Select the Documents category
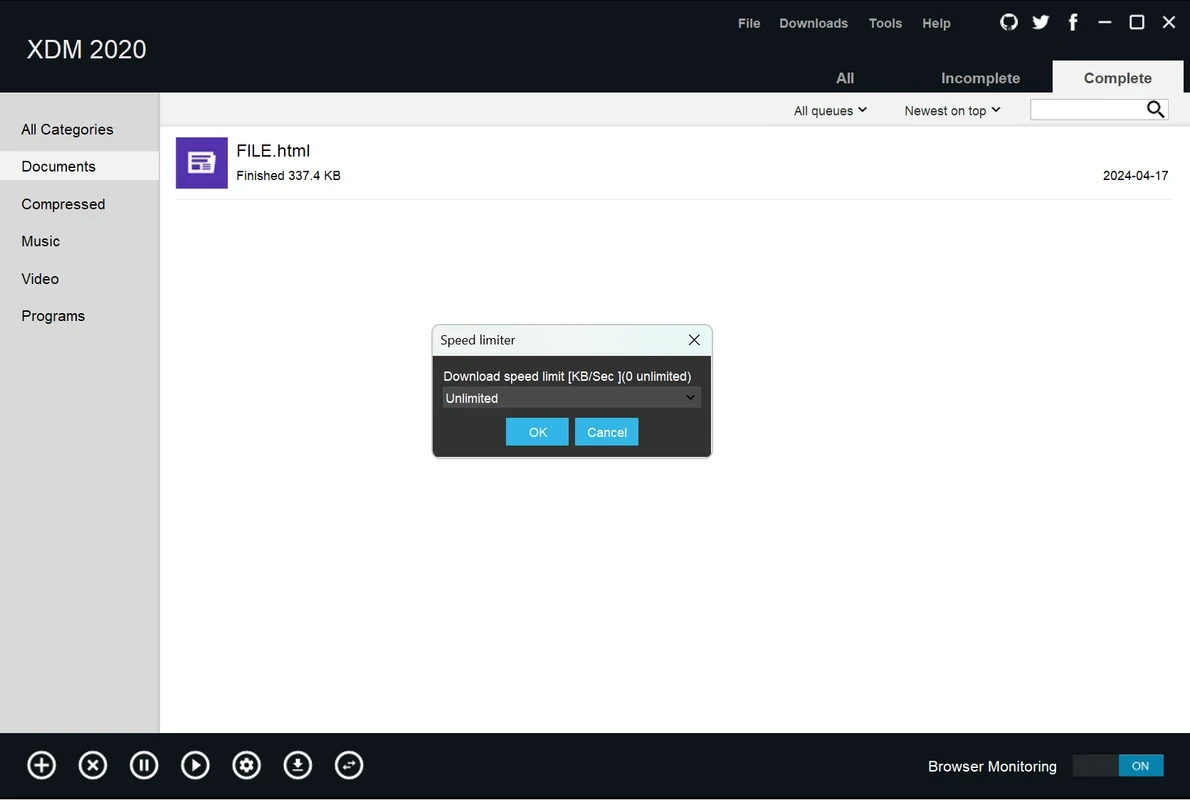Screen dimensions: 1190x800 (80, 166)
